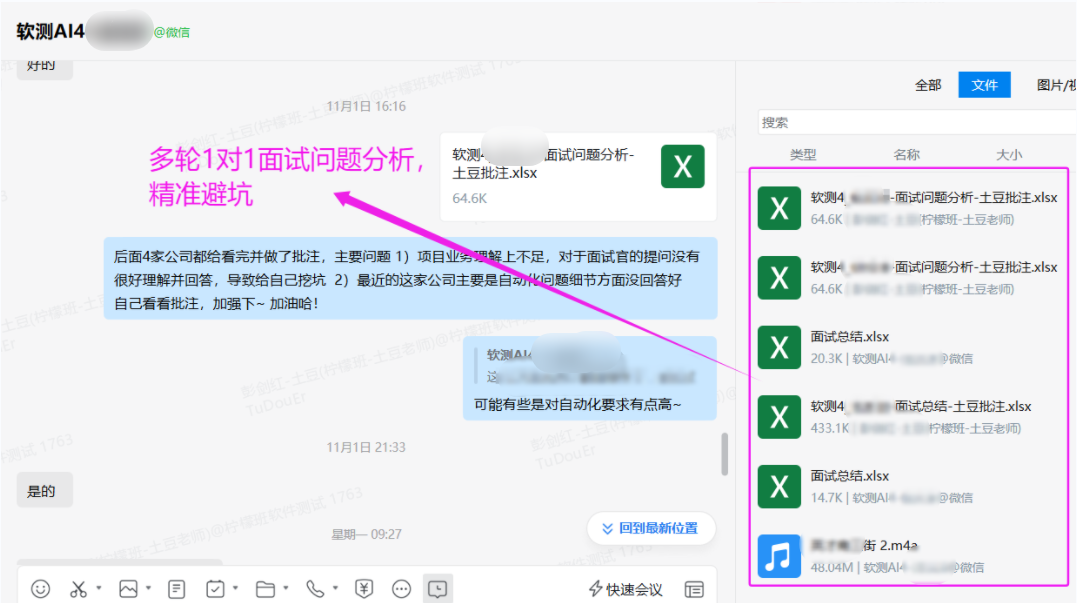This screenshot has width=1077, height=603.
Task: Expand the screenshot tool dropdown arrow
Action: click(98, 589)
